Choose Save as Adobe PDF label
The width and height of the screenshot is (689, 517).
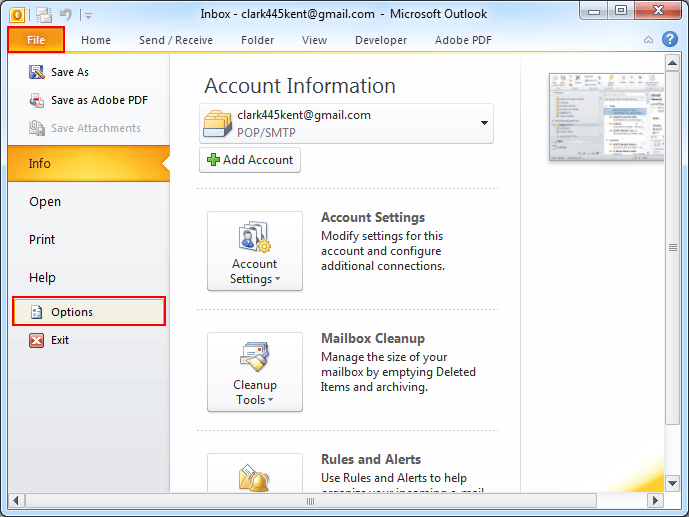pyautogui.click(x=99, y=100)
